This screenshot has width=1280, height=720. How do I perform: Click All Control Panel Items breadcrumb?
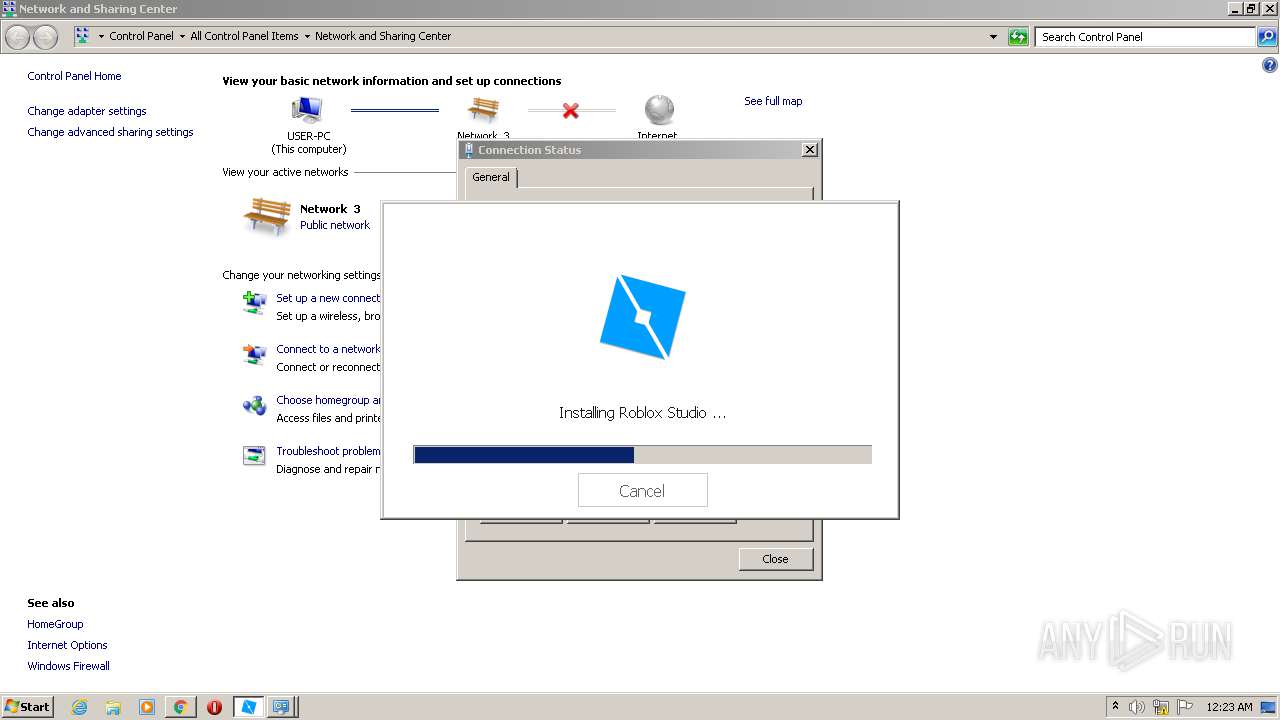[244, 36]
